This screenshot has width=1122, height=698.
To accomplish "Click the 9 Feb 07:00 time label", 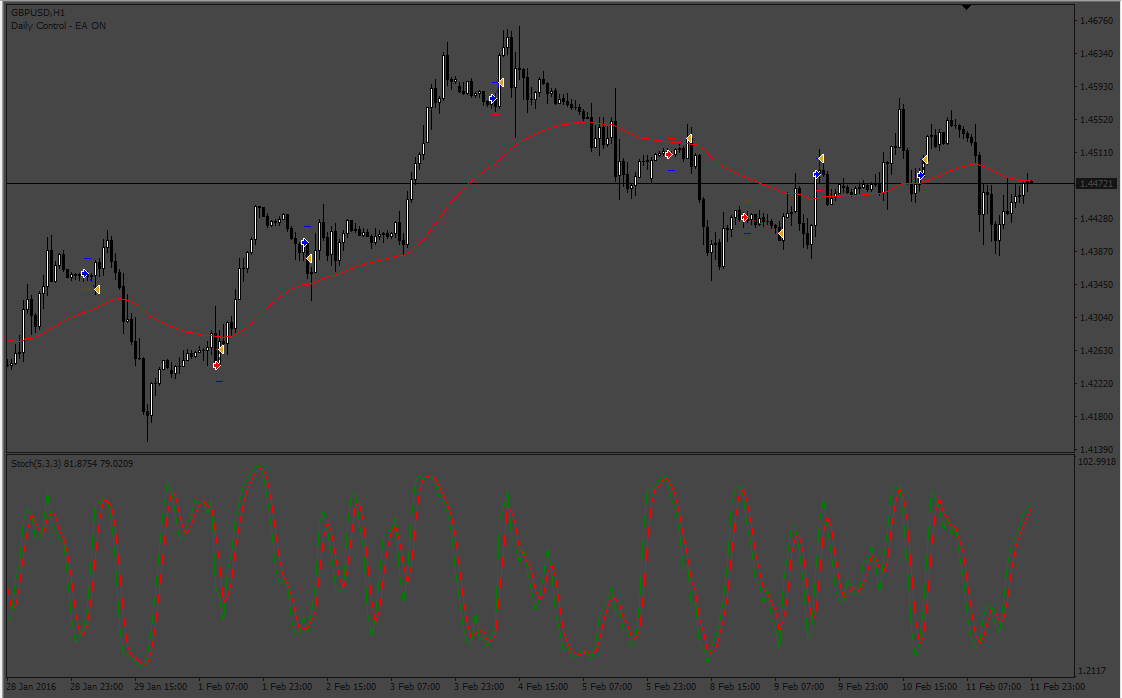I will pyautogui.click(x=799, y=687).
